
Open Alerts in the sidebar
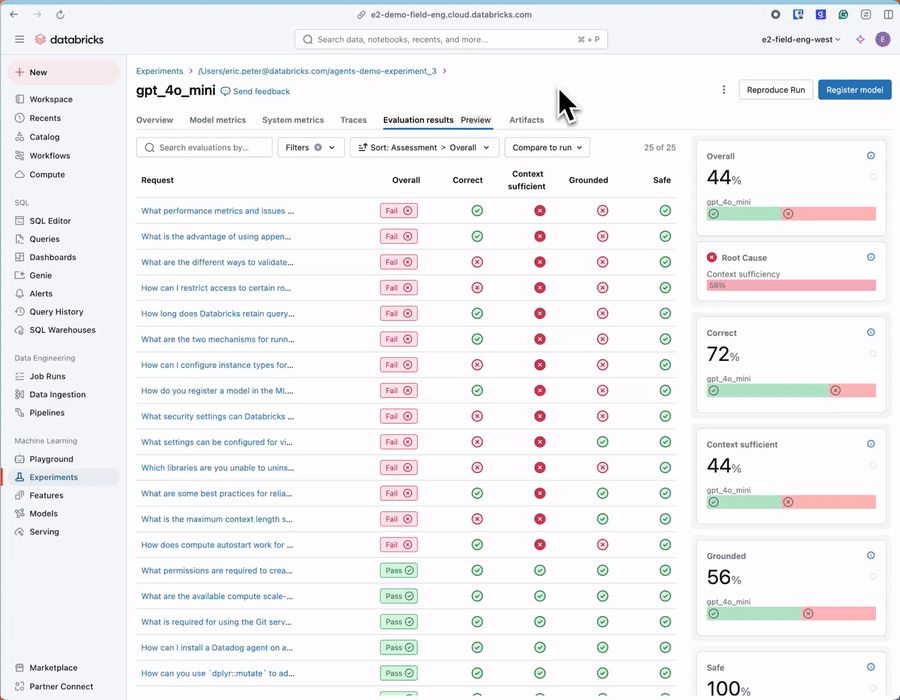click(41, 294)
